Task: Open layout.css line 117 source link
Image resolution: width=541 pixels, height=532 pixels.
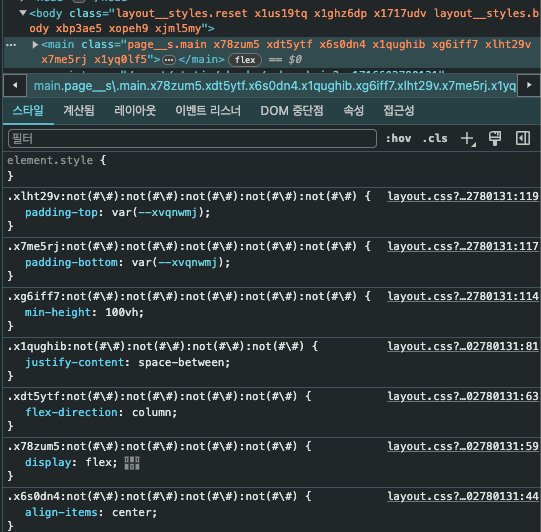Action: click(x=463, y=246)
